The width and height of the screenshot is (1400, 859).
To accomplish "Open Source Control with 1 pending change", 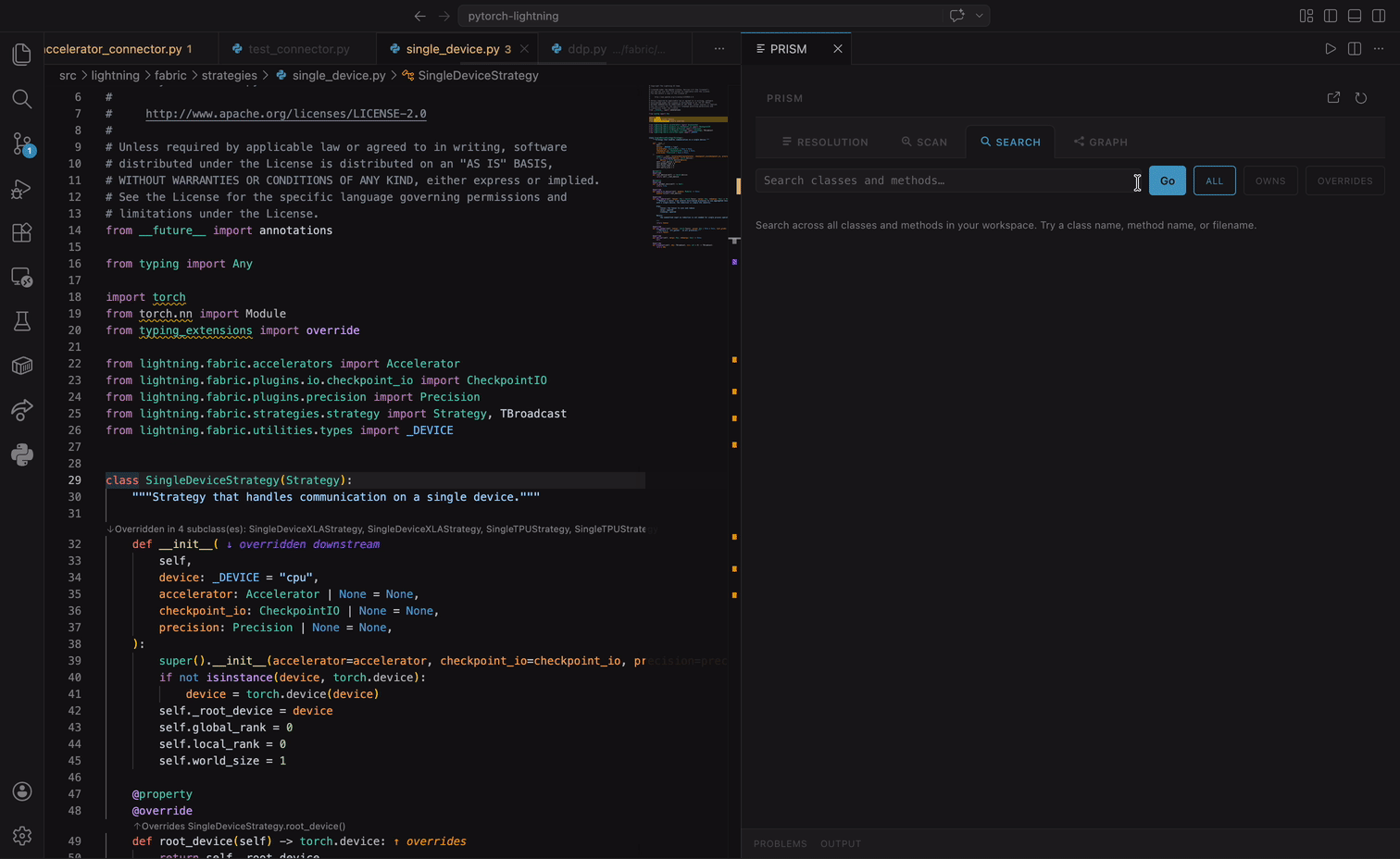I will coord(22,143).
